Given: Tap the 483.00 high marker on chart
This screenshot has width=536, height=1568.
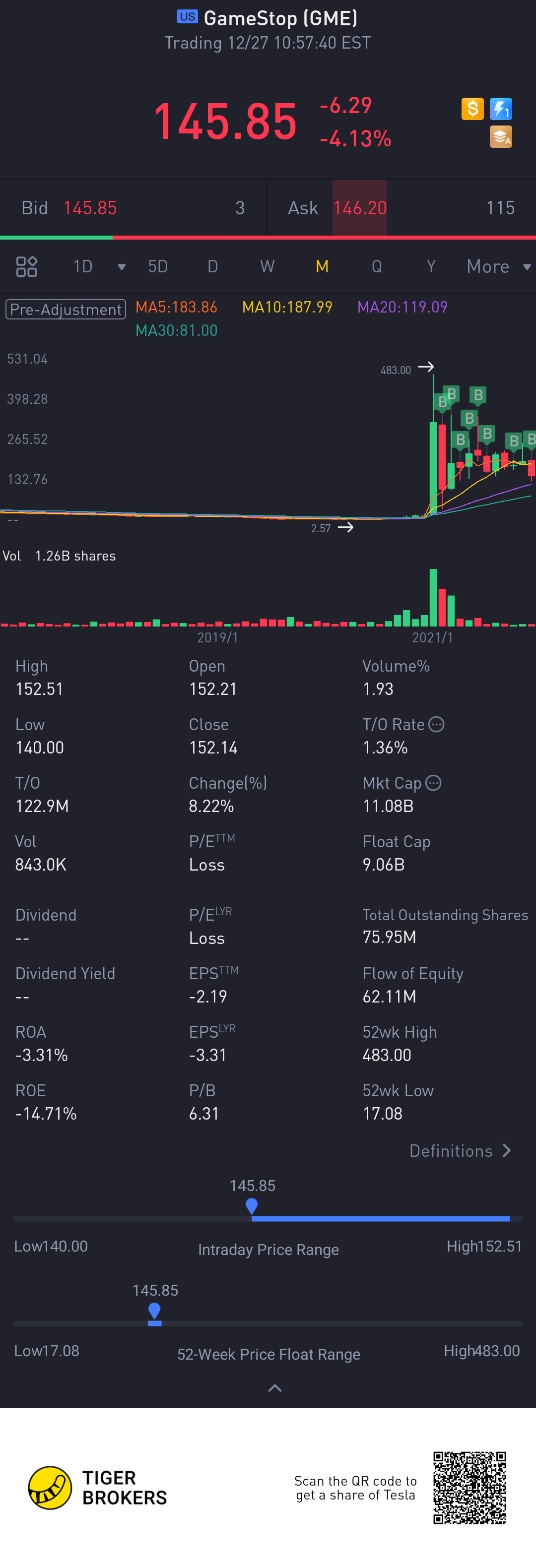Looking at the screenshot, I should pyautogui.click(x=407, y=369).
